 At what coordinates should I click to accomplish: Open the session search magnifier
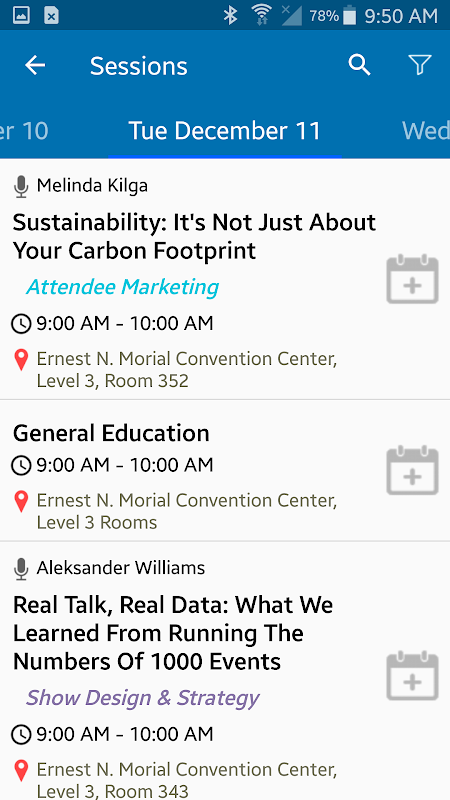tap(359, 65)
